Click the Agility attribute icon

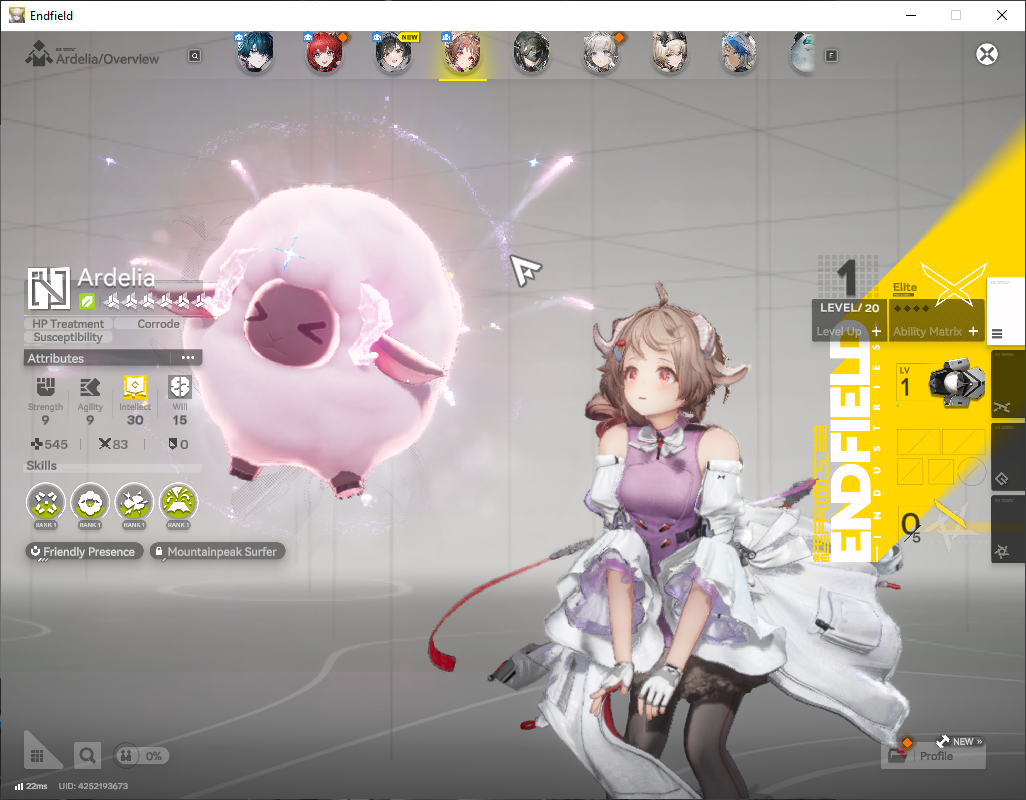pyautogui.click(x=90, y=387)
